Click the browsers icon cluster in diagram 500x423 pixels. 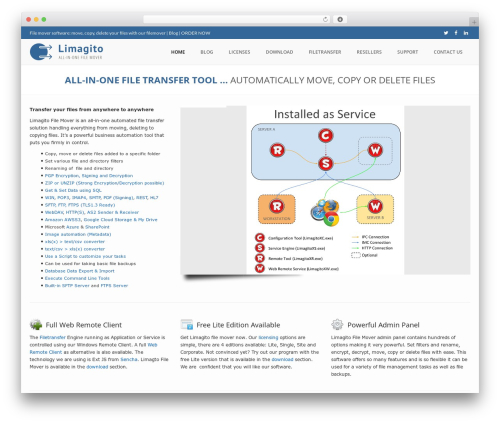(325, 213)
